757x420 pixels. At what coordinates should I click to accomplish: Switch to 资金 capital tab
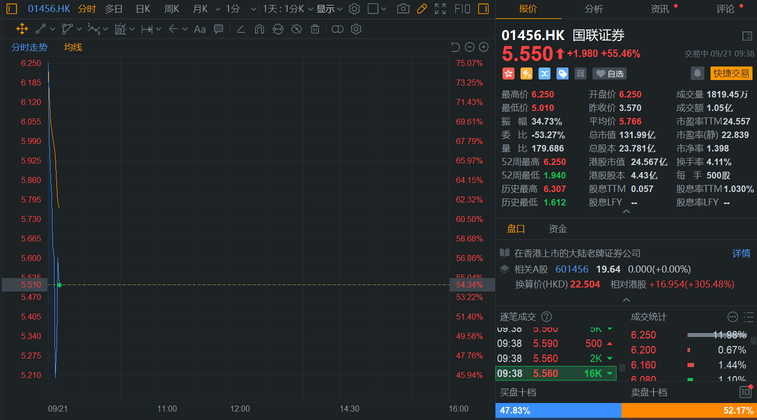[558, 229]
